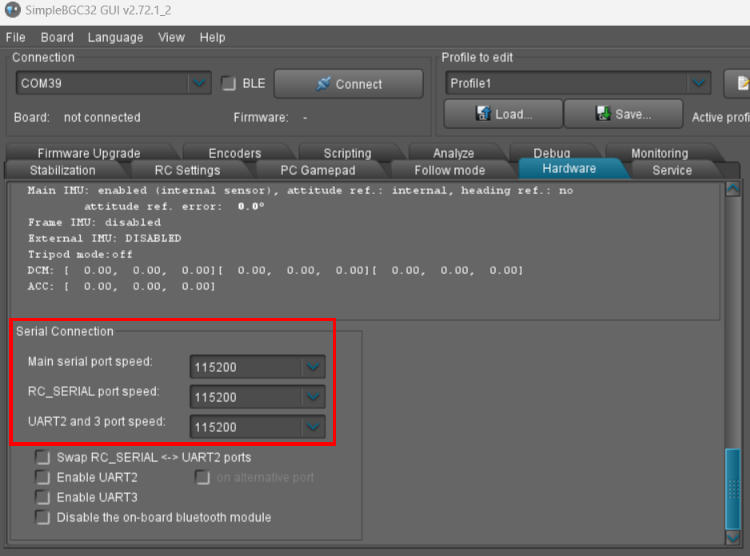Click the 'Tripod mode:off' line
This screenshot has width=750, height=556.
pos(80,254)
